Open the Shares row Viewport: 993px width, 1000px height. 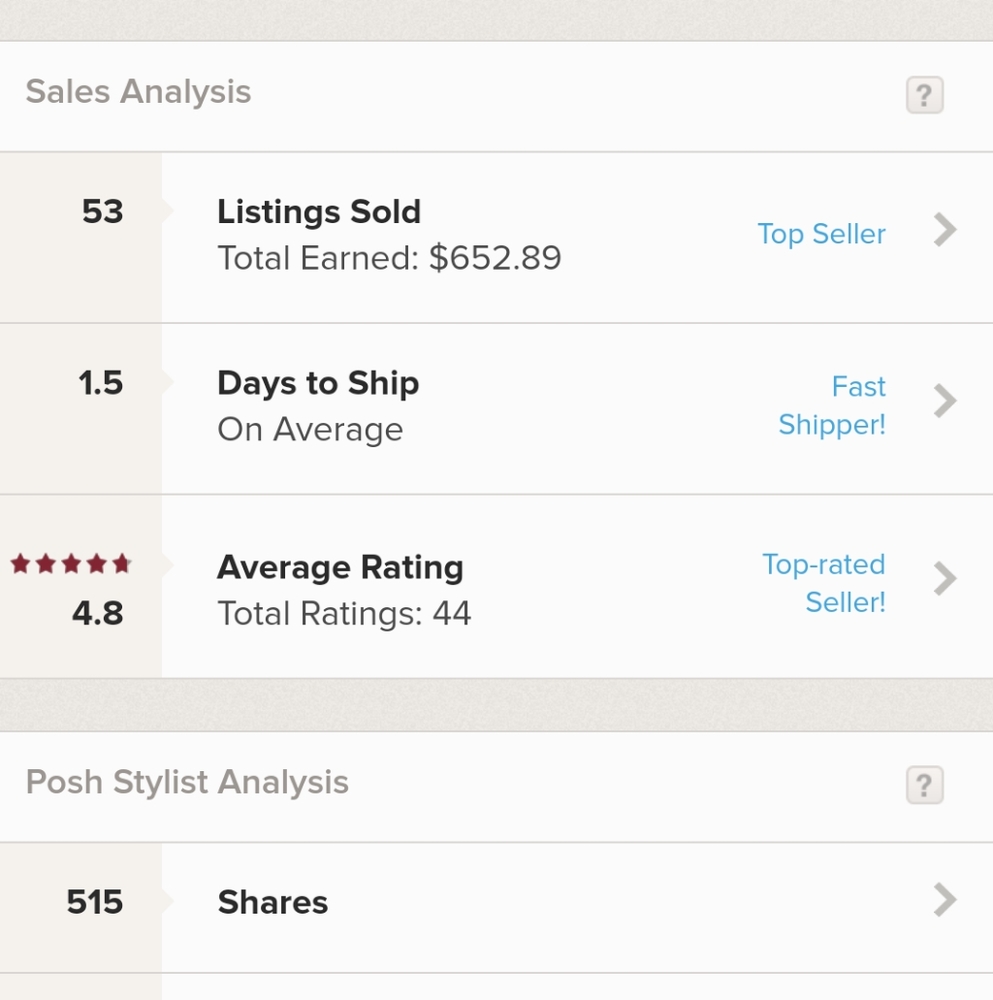(273, 903)
